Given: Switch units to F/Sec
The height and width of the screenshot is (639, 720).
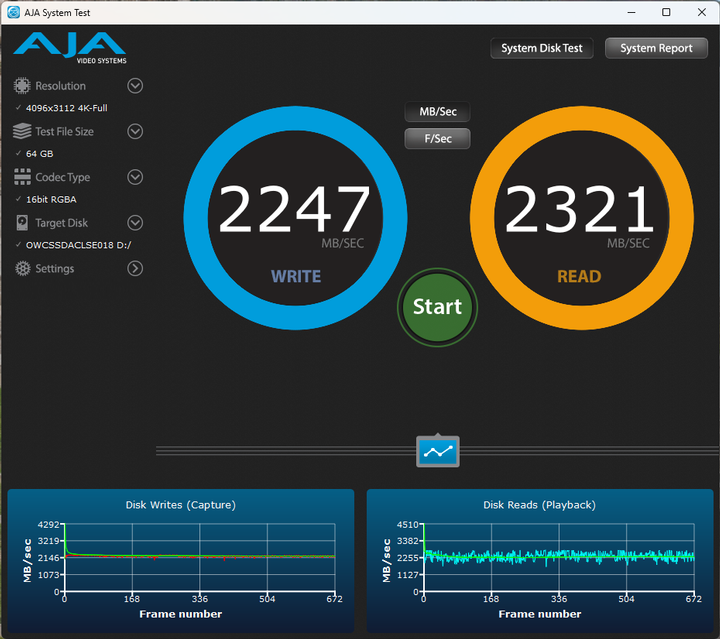Looking at the screenshot, I should (437, 139).
